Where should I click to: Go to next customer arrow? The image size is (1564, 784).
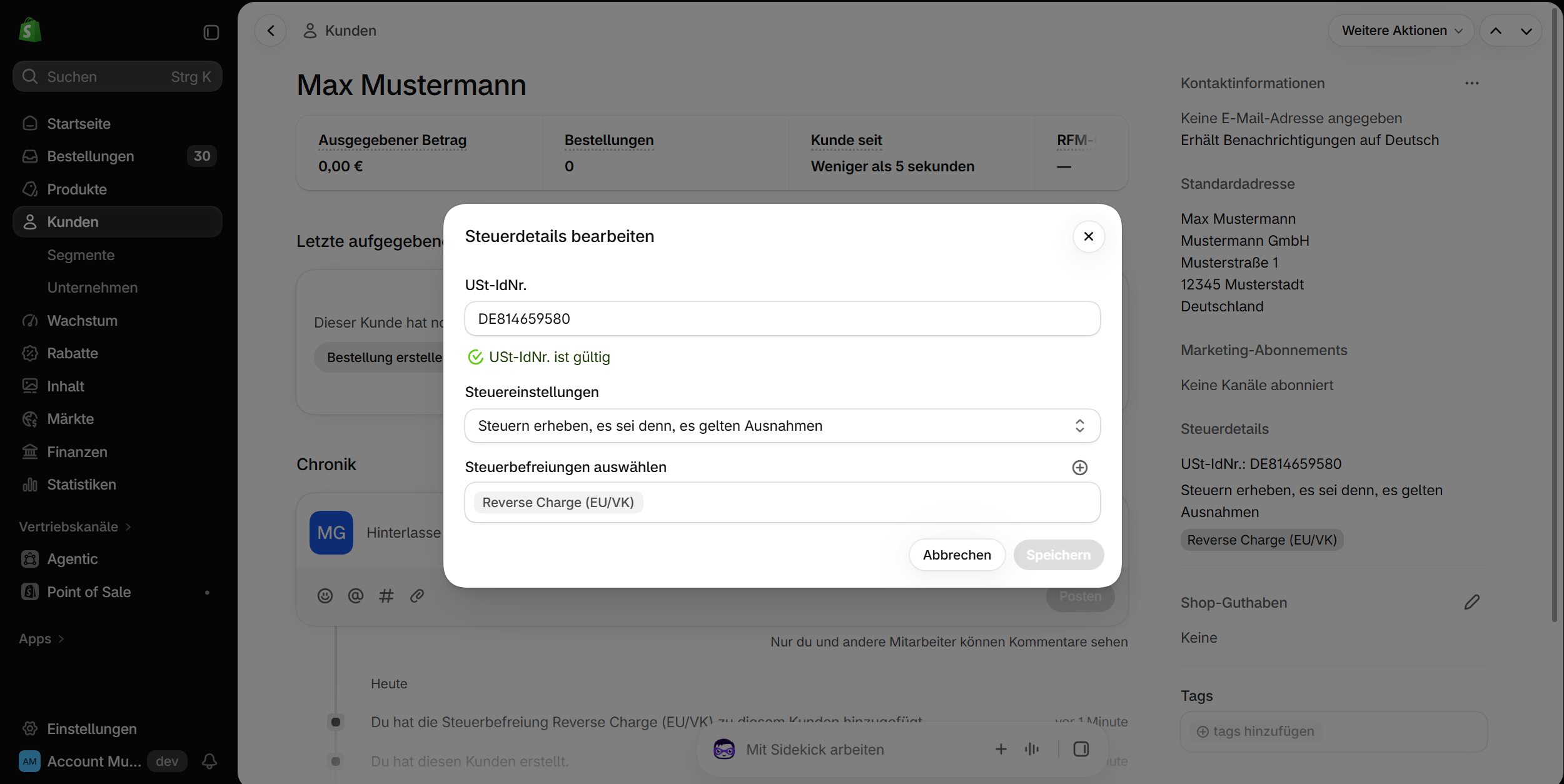(1526, 31)
